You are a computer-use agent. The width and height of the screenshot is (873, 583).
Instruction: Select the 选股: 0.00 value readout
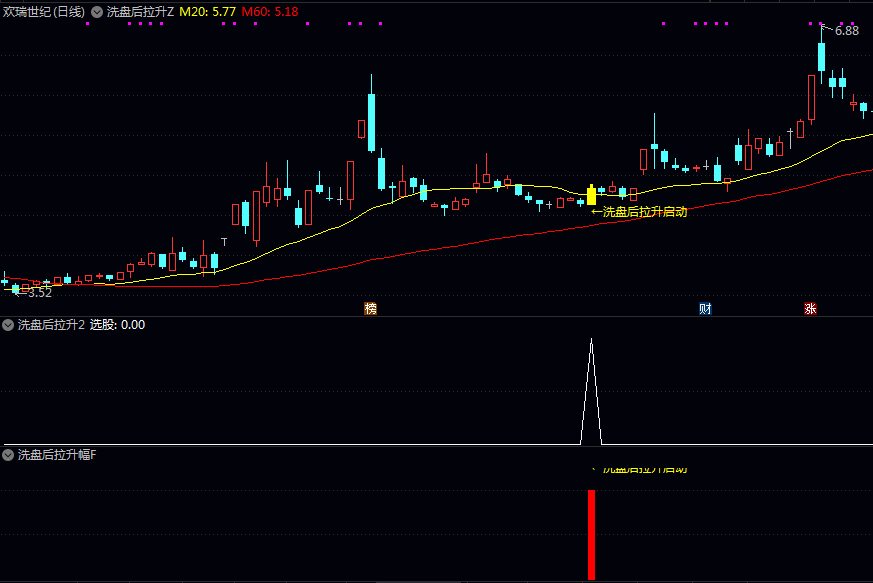117,325
